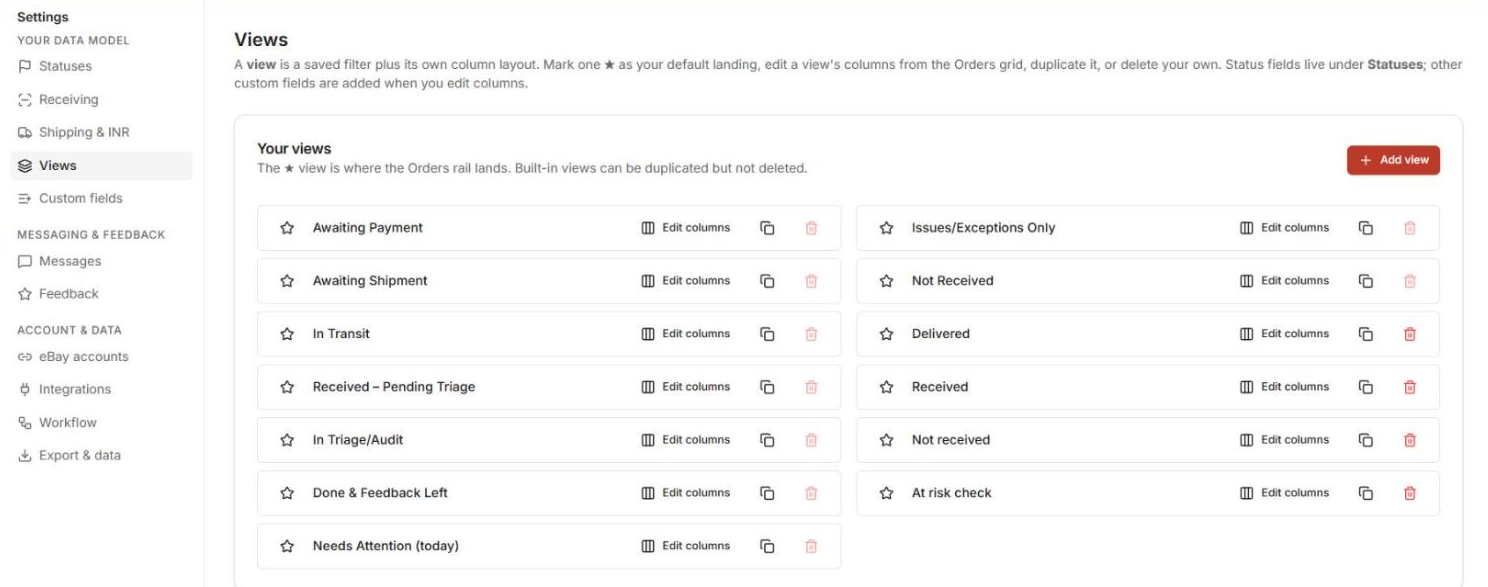This screenshot has width=1488, height=587.
Task: Star the Done & Feedback Left view
Action: [287, 493]
